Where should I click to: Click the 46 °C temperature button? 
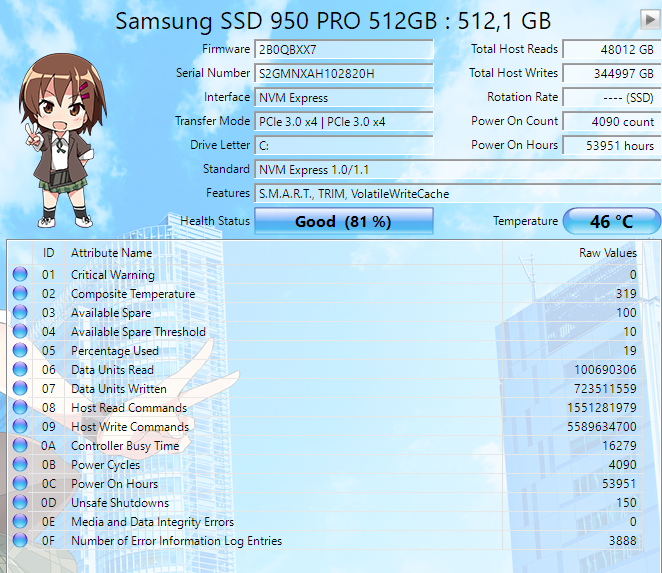pos(612,221)
